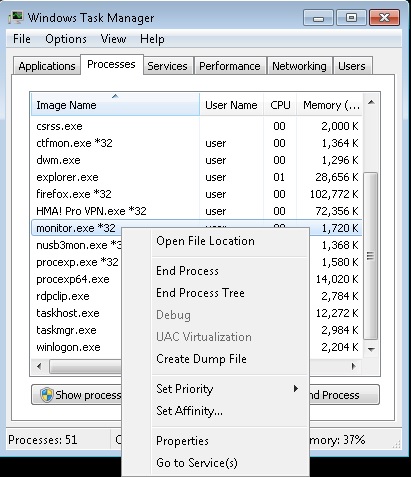Select the HMA! Pro VPN.exe *32 process
The image size is (411, 477).
197,211
